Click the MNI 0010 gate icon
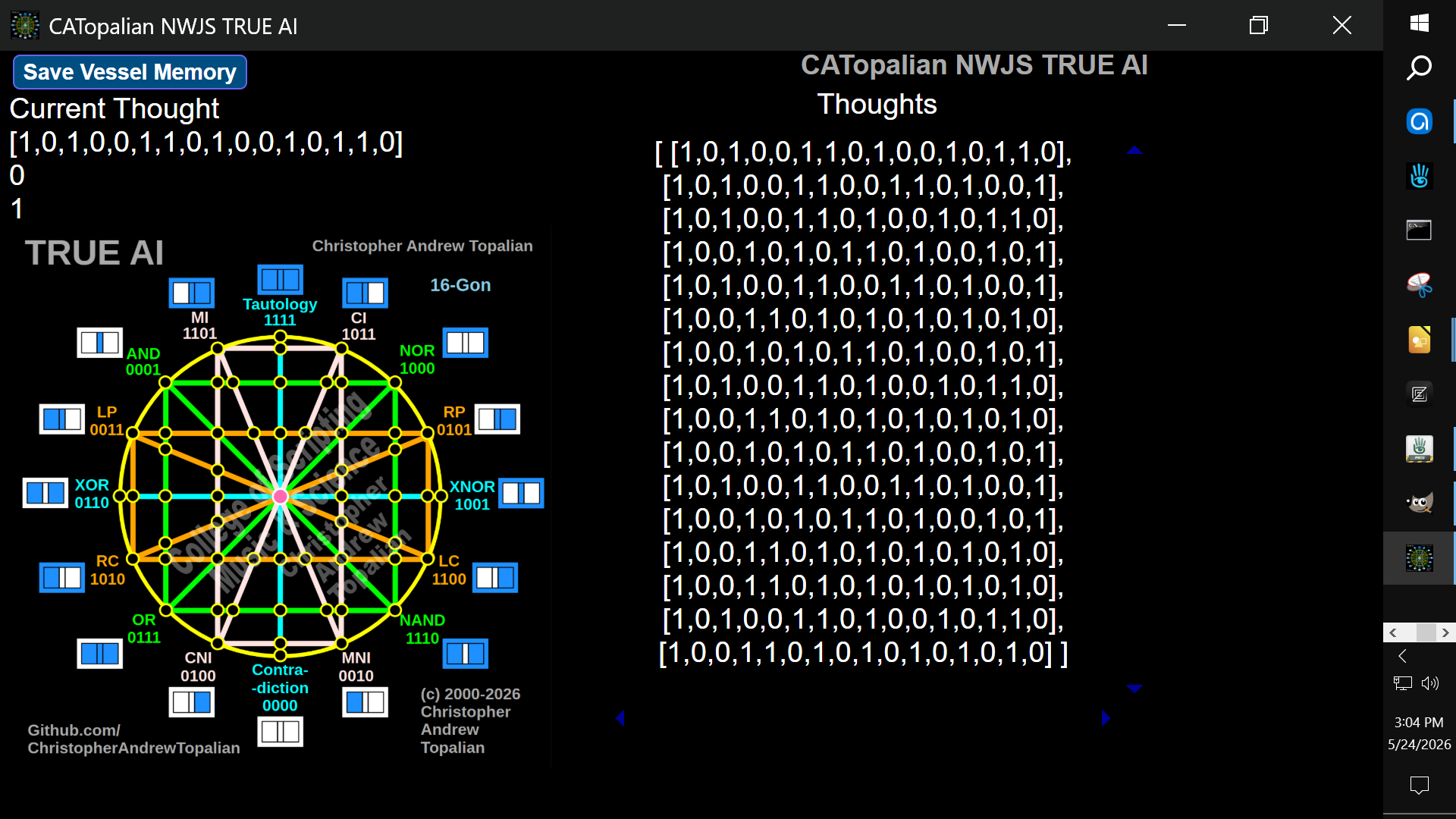This screenshot has width=1456, height=819. point(365,702)
